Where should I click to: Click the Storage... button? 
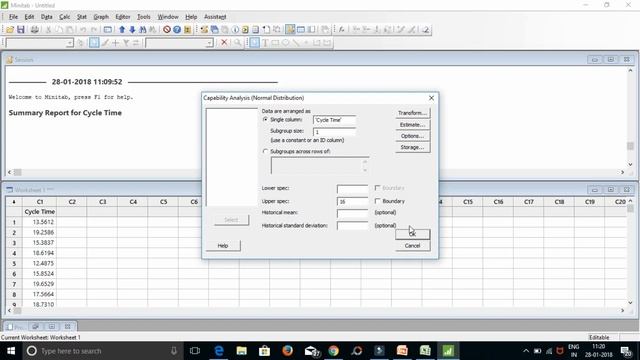pos(412,147)
